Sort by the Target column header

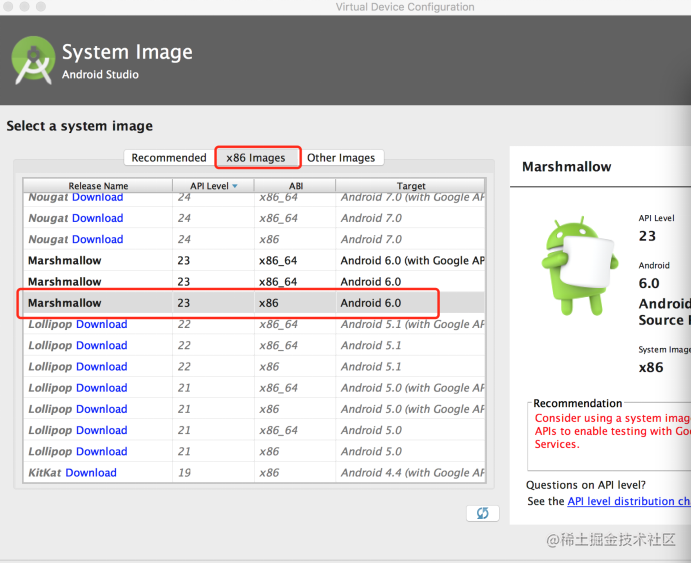(410, 186)
